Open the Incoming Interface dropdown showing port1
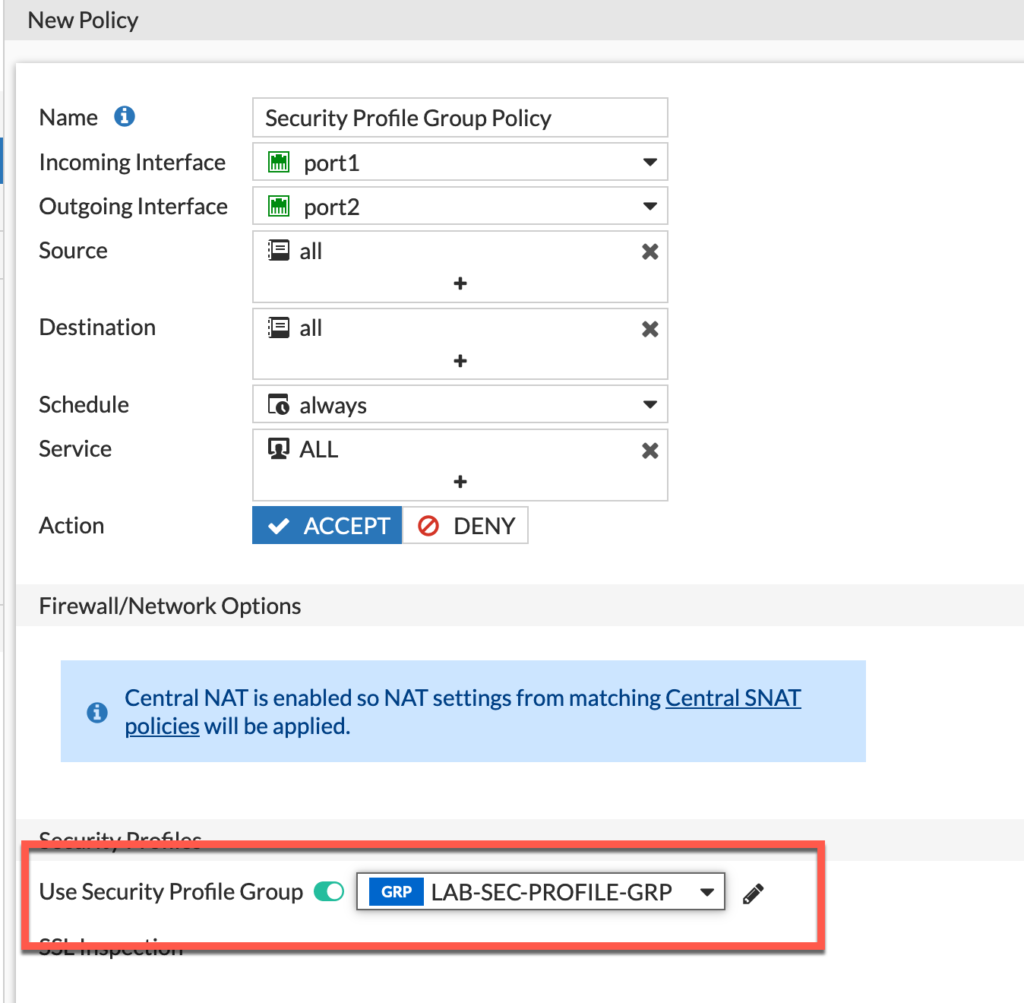 click(x=460, y=162)
